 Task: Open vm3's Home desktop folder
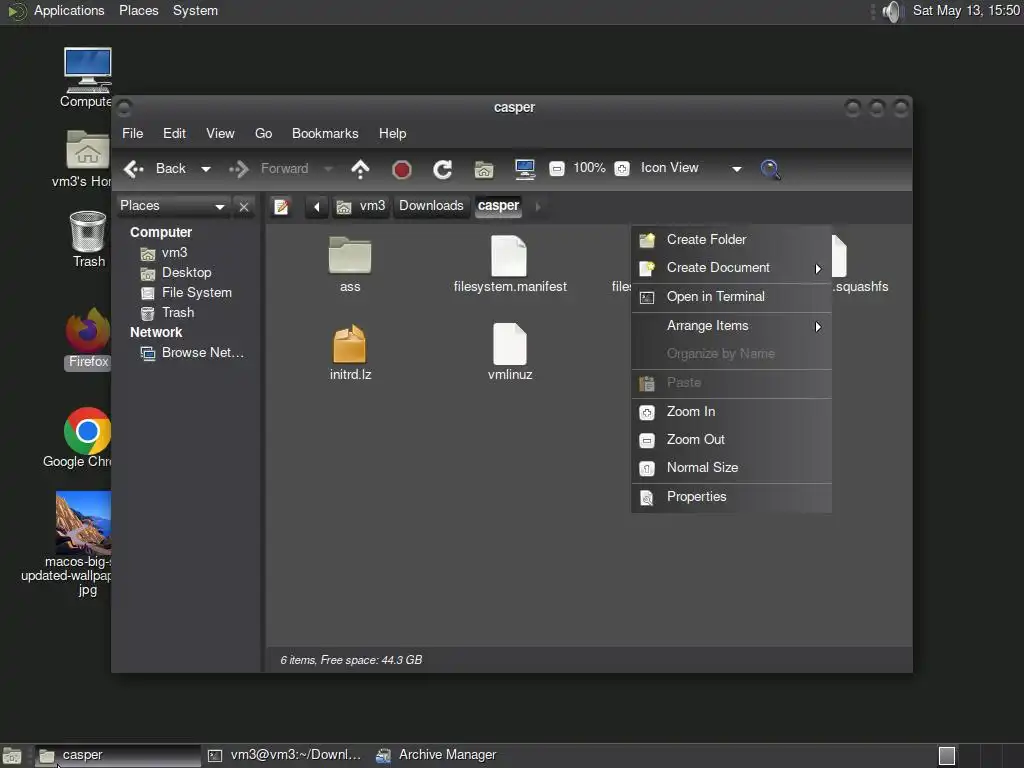88,150
